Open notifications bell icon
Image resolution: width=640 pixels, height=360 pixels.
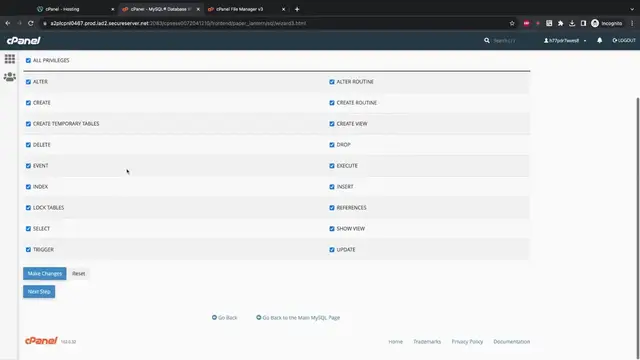[599, 40]
